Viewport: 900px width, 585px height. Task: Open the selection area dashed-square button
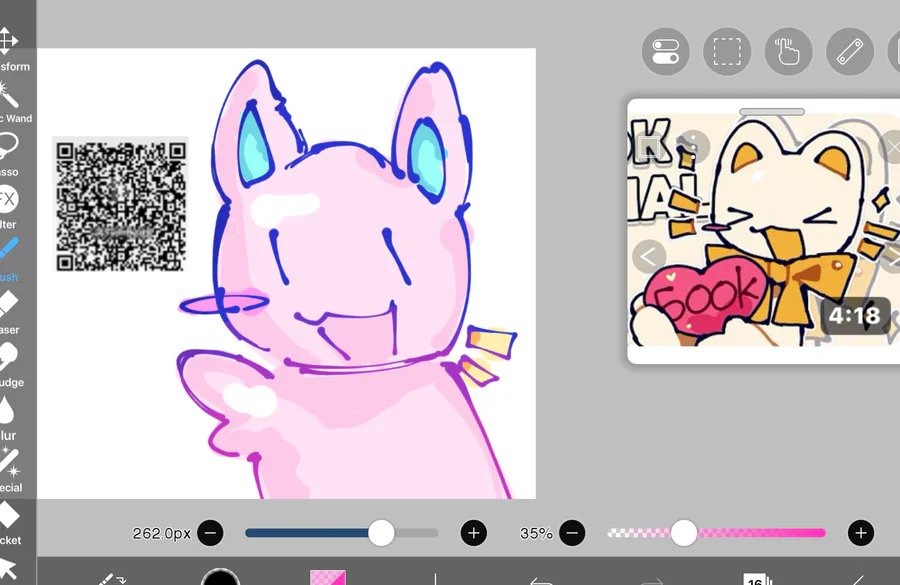(x=727, y=51)
